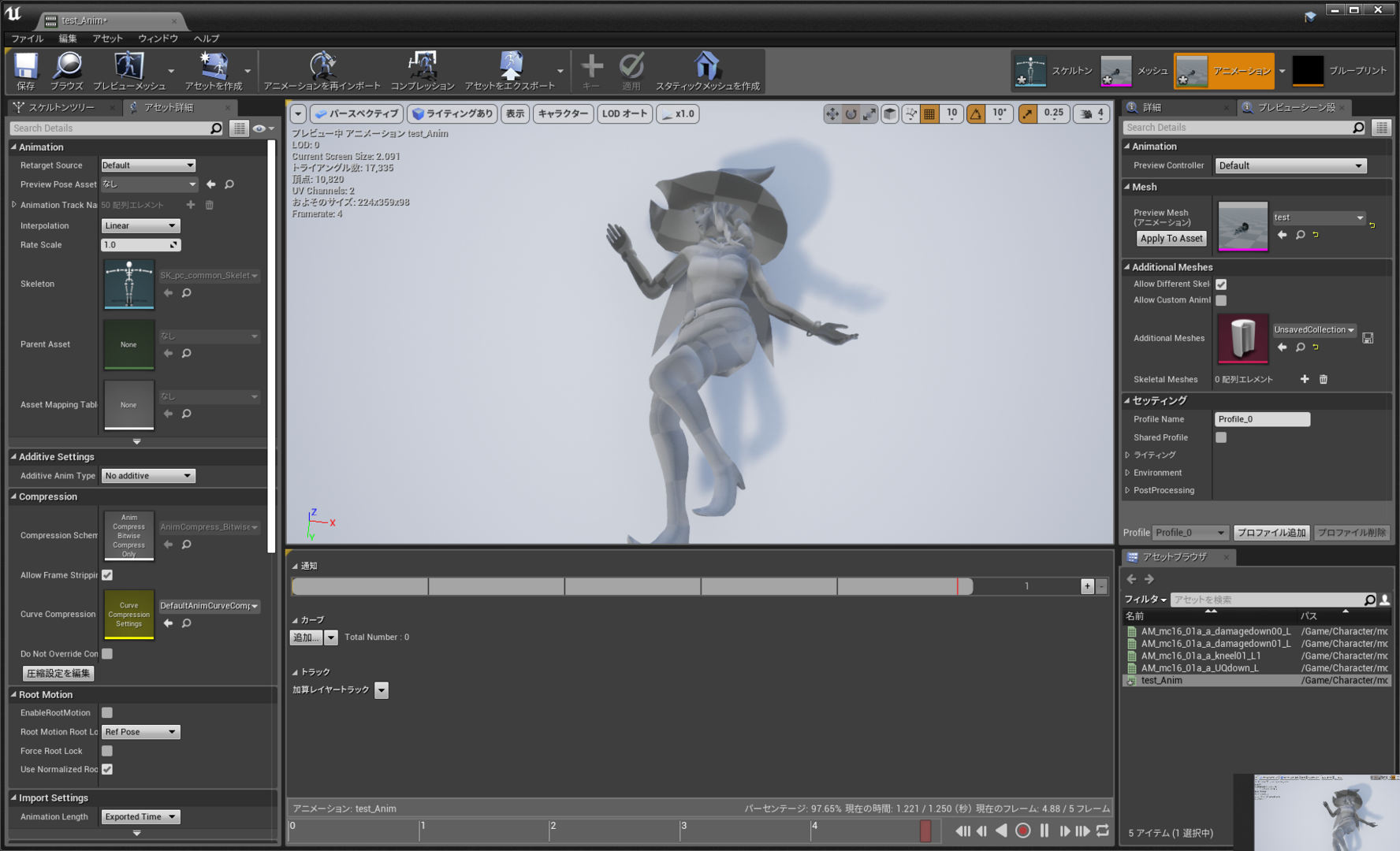The width and height of the screenshot is (1400, 851).
Task: Switch to Mesh (メッシュ) editor mode
Action: coord(1134,71)
